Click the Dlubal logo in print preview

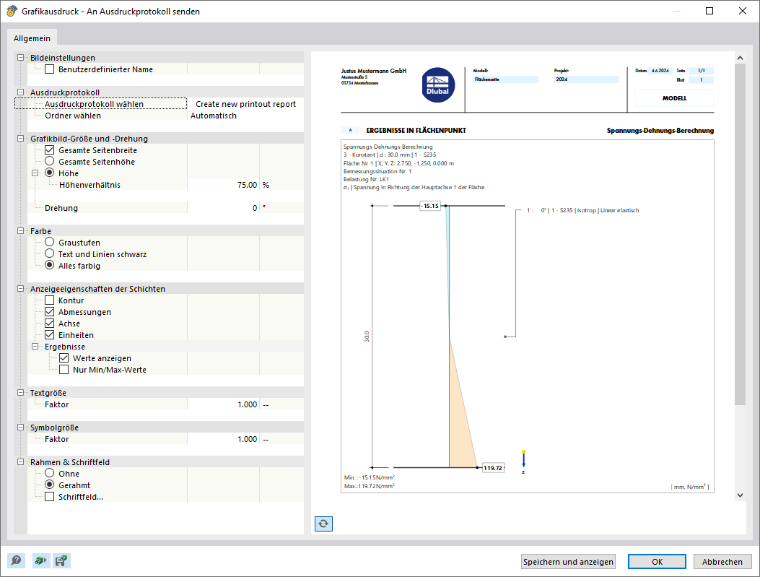point(438,85)
